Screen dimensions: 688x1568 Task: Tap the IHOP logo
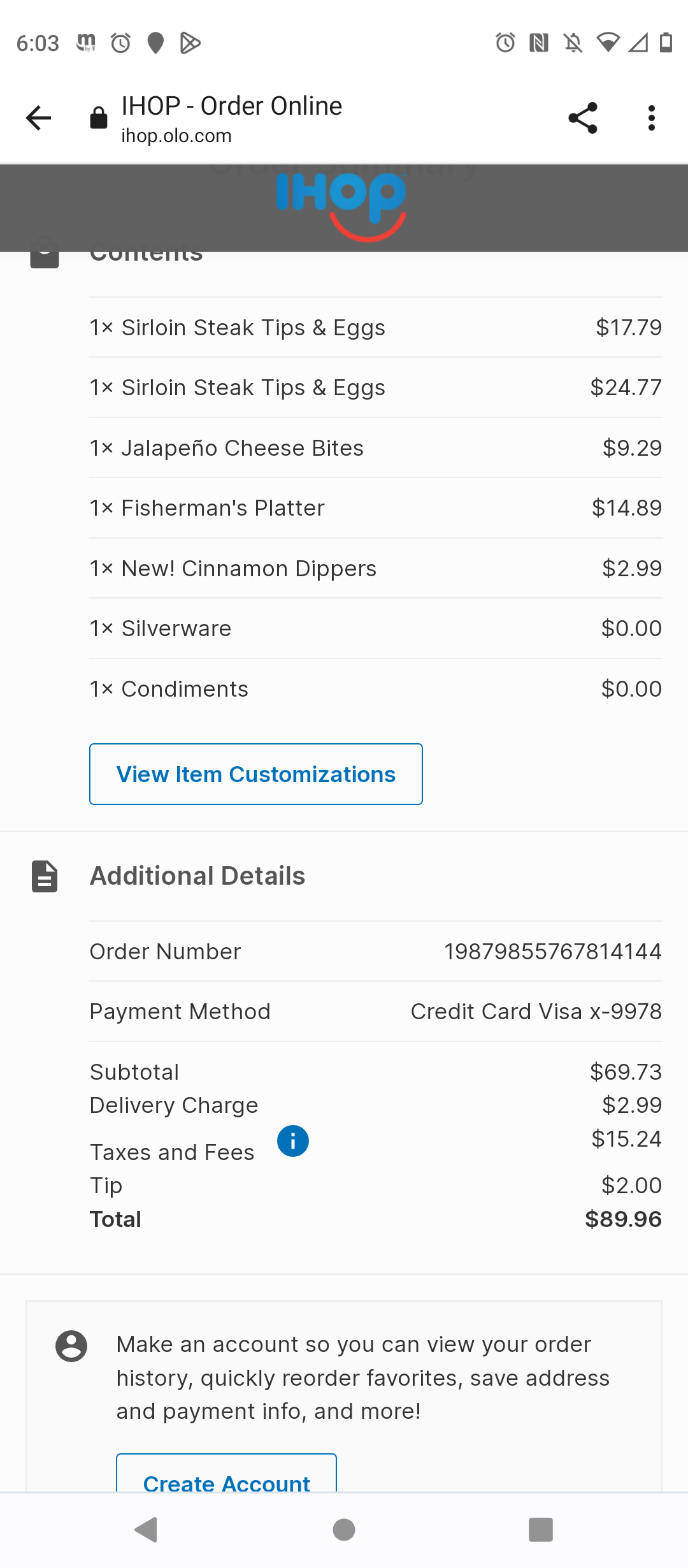tap(341, 205)
